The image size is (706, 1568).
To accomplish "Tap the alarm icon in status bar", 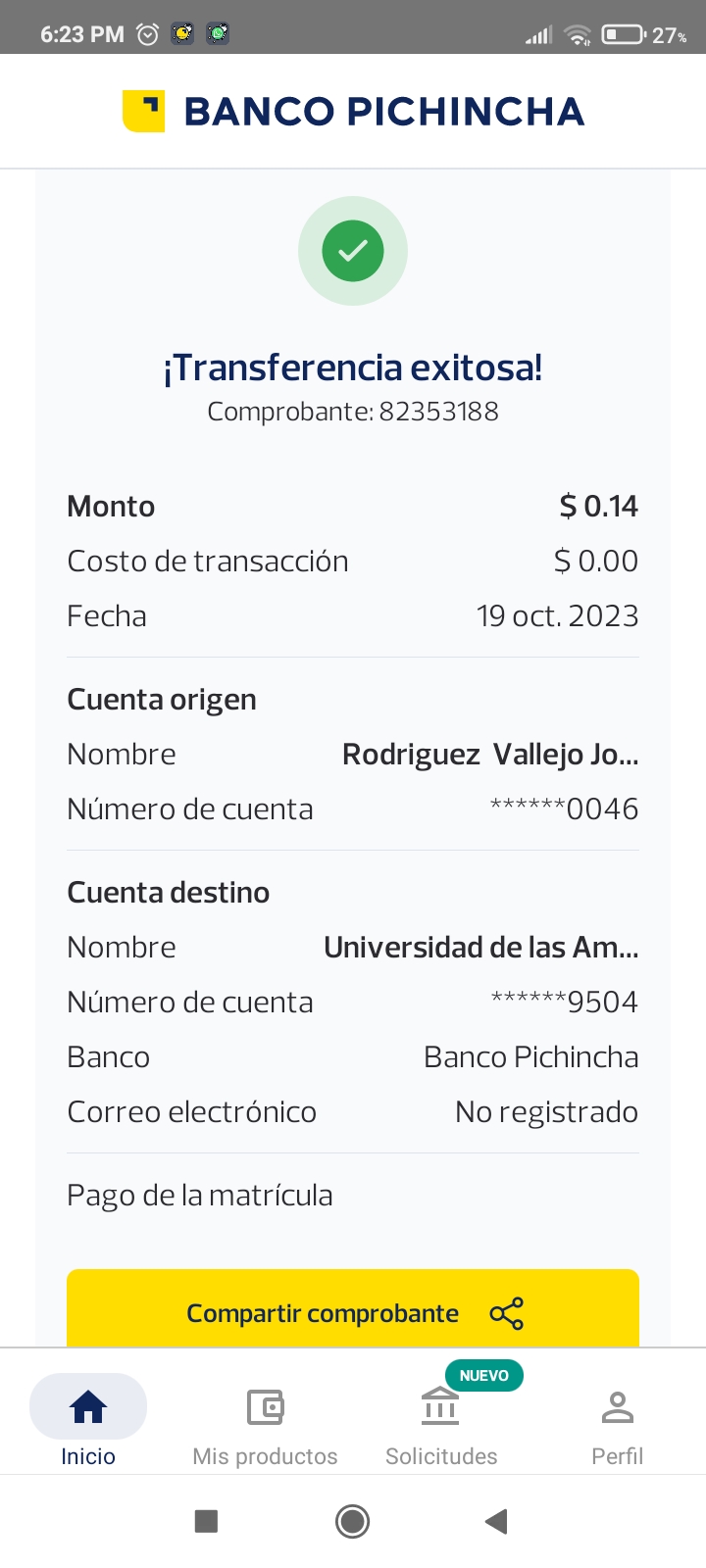I will tap(147, 34).
